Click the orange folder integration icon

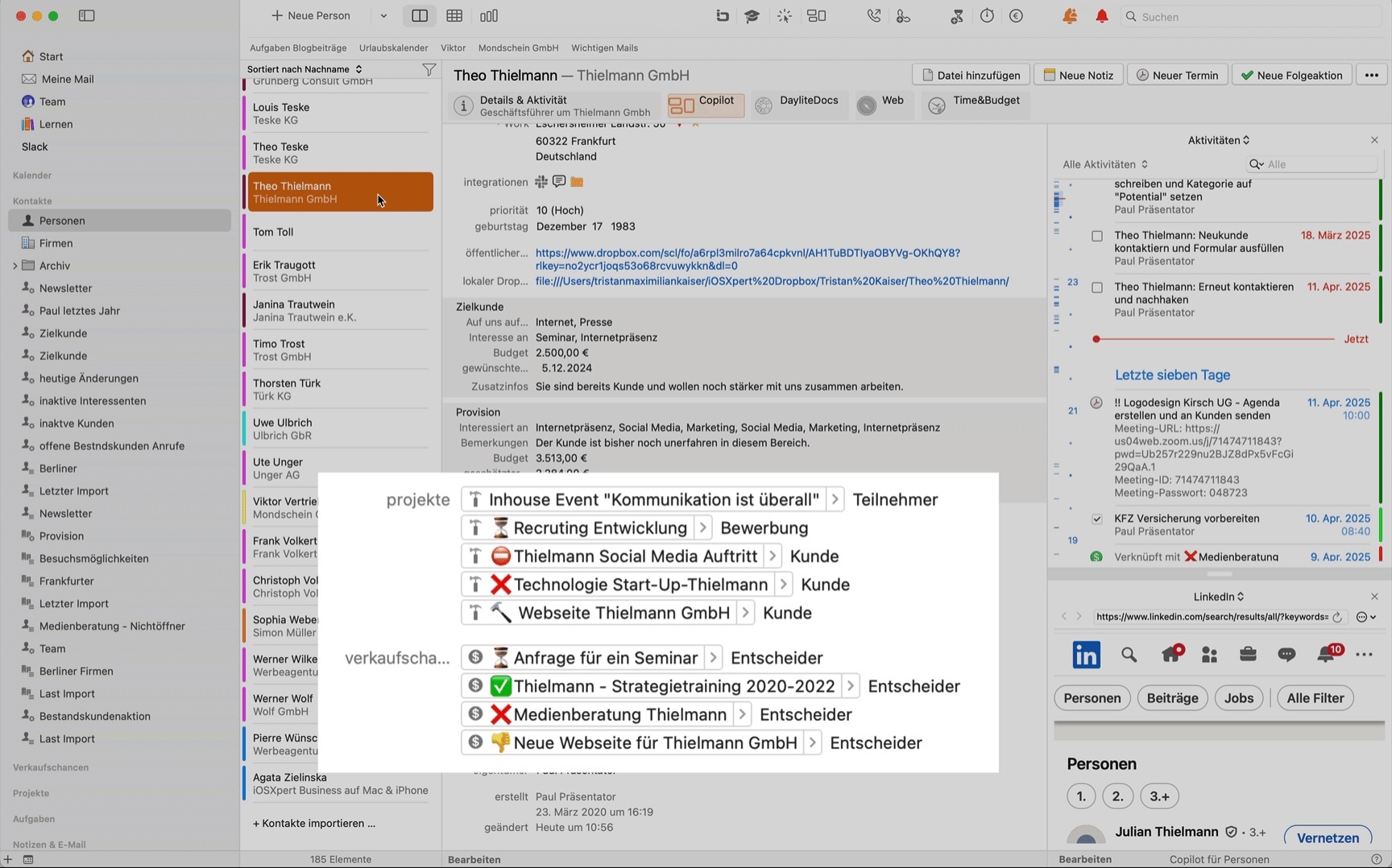tap(577, 182)
